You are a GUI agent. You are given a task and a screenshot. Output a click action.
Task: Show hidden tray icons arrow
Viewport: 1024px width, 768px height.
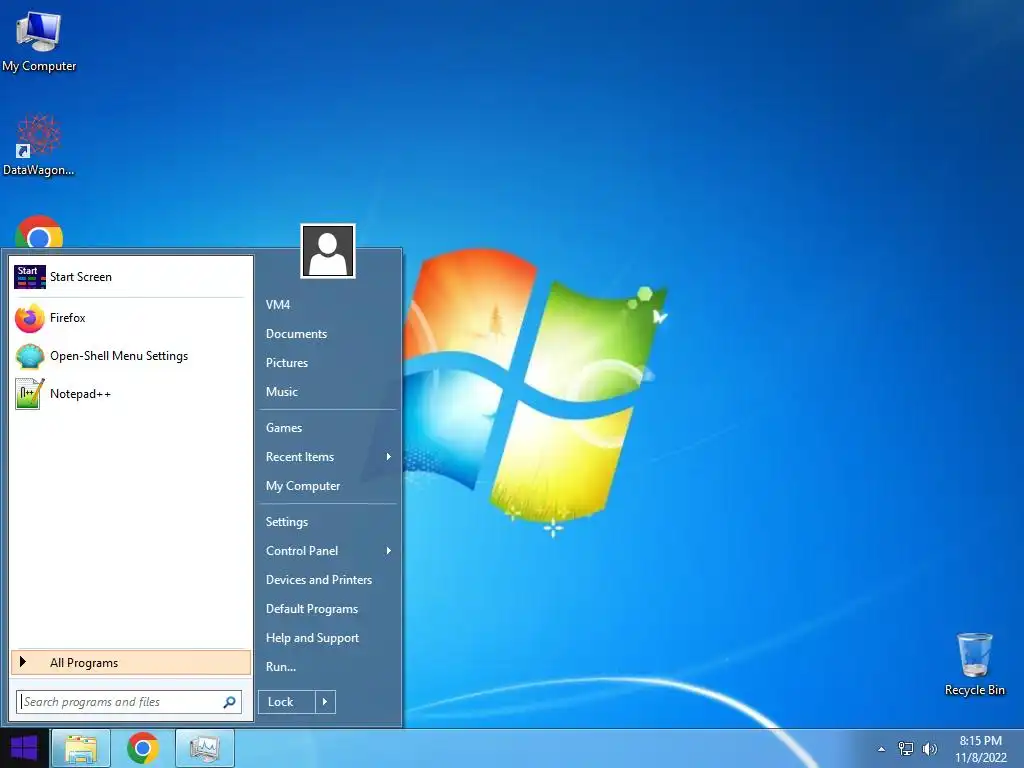coord(882,749)
